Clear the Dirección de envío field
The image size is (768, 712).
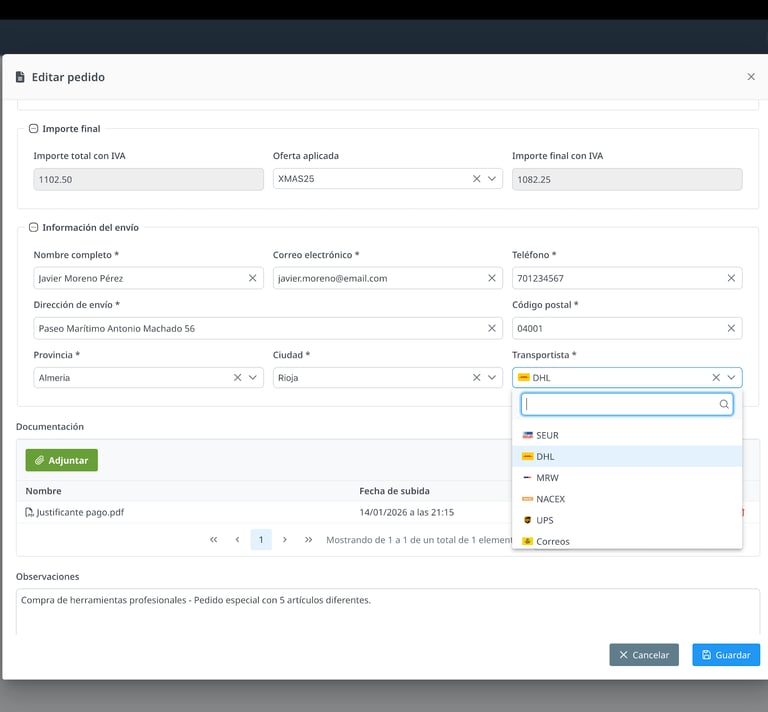click(x=492, y=328)
